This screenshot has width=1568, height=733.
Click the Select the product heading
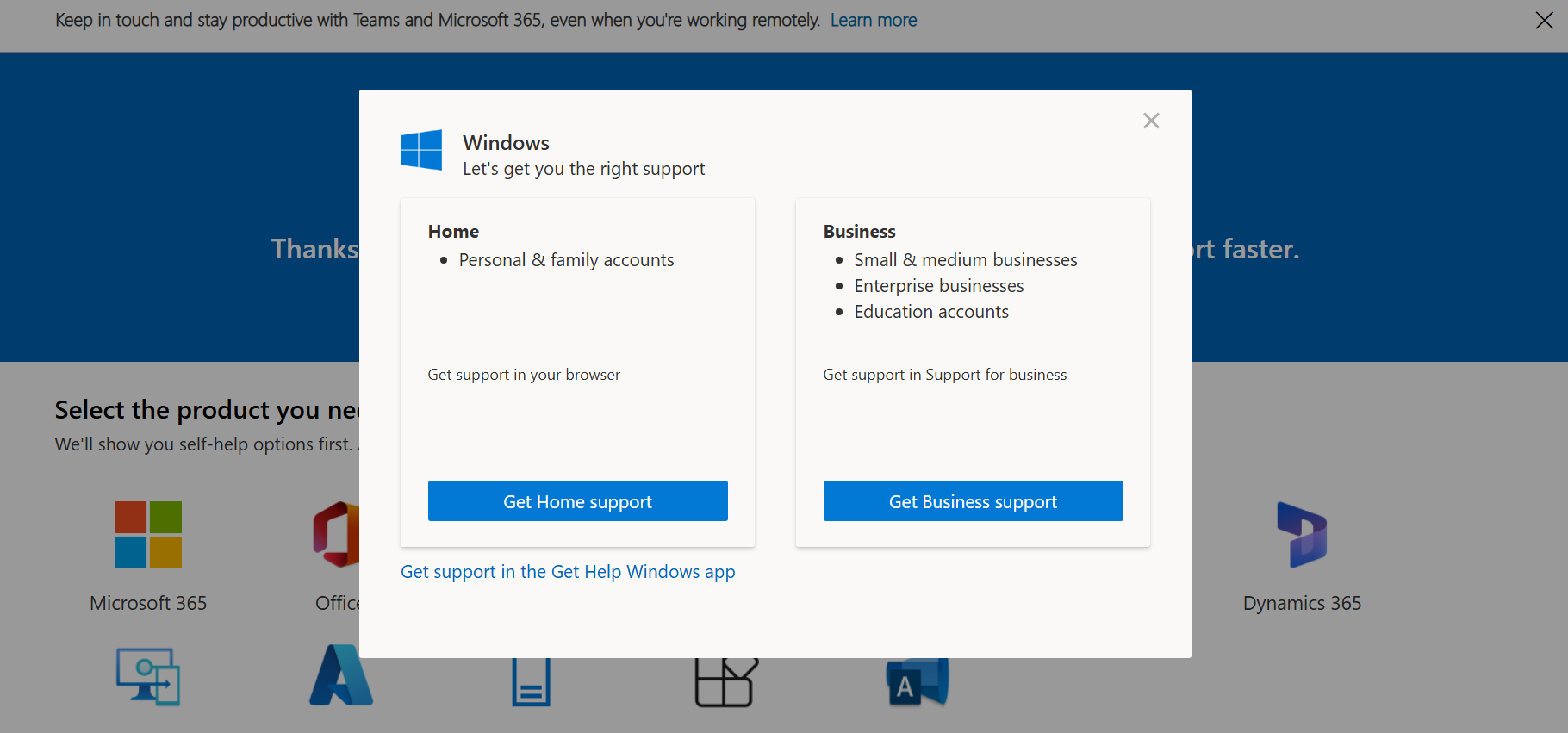coord(207,410)
